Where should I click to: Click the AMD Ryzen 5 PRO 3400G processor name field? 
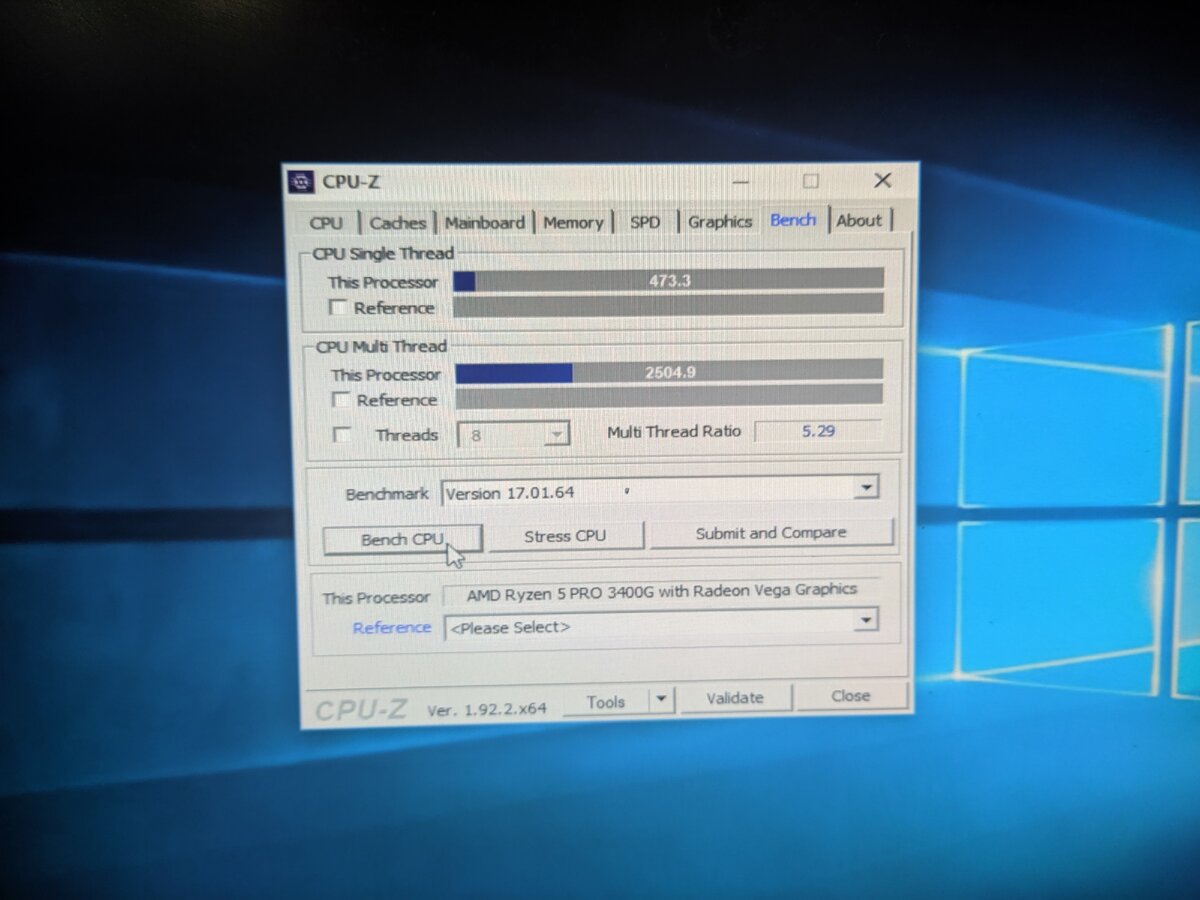pos(661,590)
